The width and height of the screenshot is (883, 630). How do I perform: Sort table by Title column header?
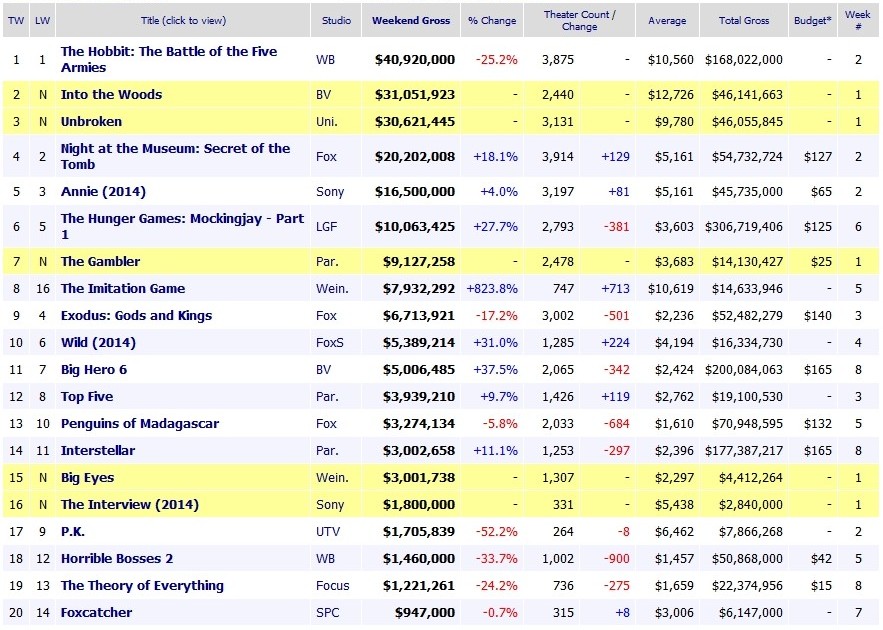point(183,21)
